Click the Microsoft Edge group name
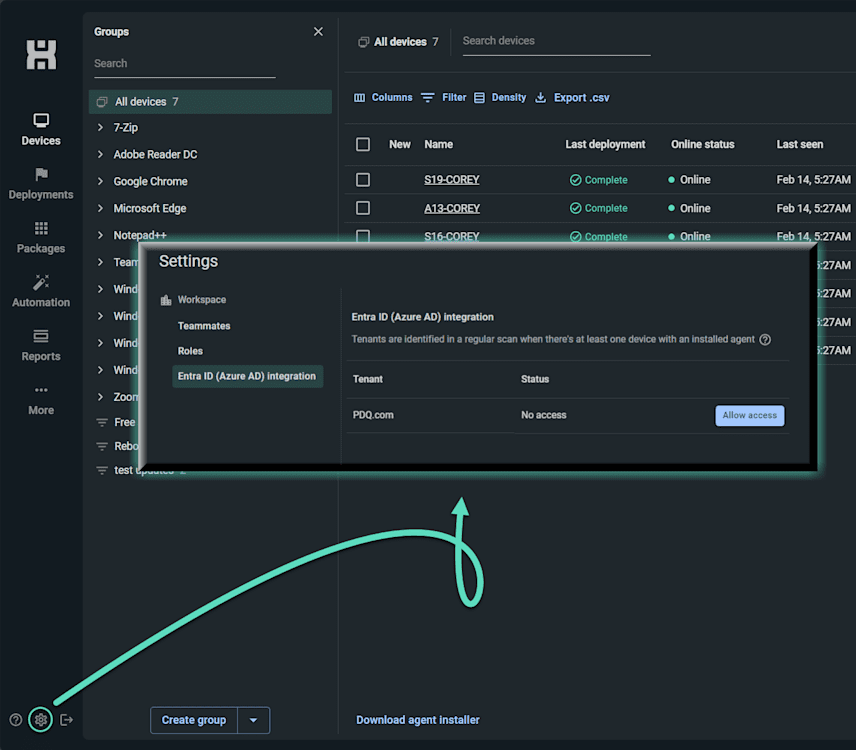The image size is (856, 750). pyautogui.click(x=150, y=209)
